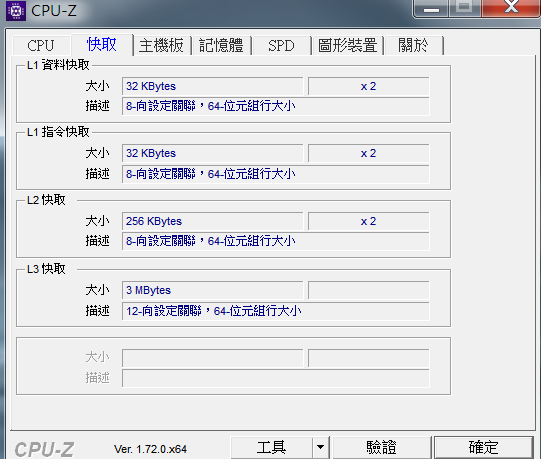Click the L2 快取 group label
This screenshot has width=541, height=459.
[46, 200]
